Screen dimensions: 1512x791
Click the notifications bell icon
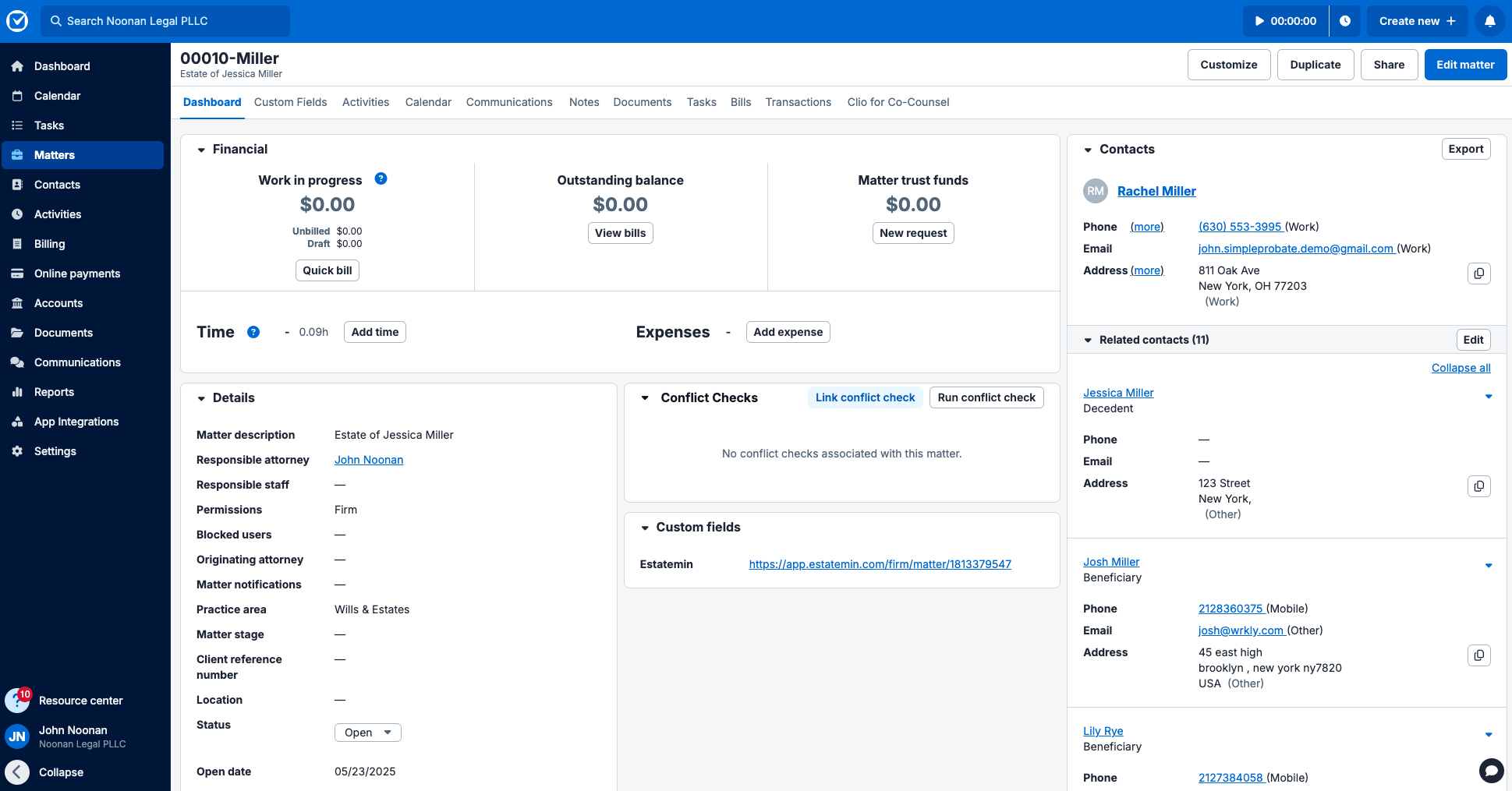pos(1489,21)
